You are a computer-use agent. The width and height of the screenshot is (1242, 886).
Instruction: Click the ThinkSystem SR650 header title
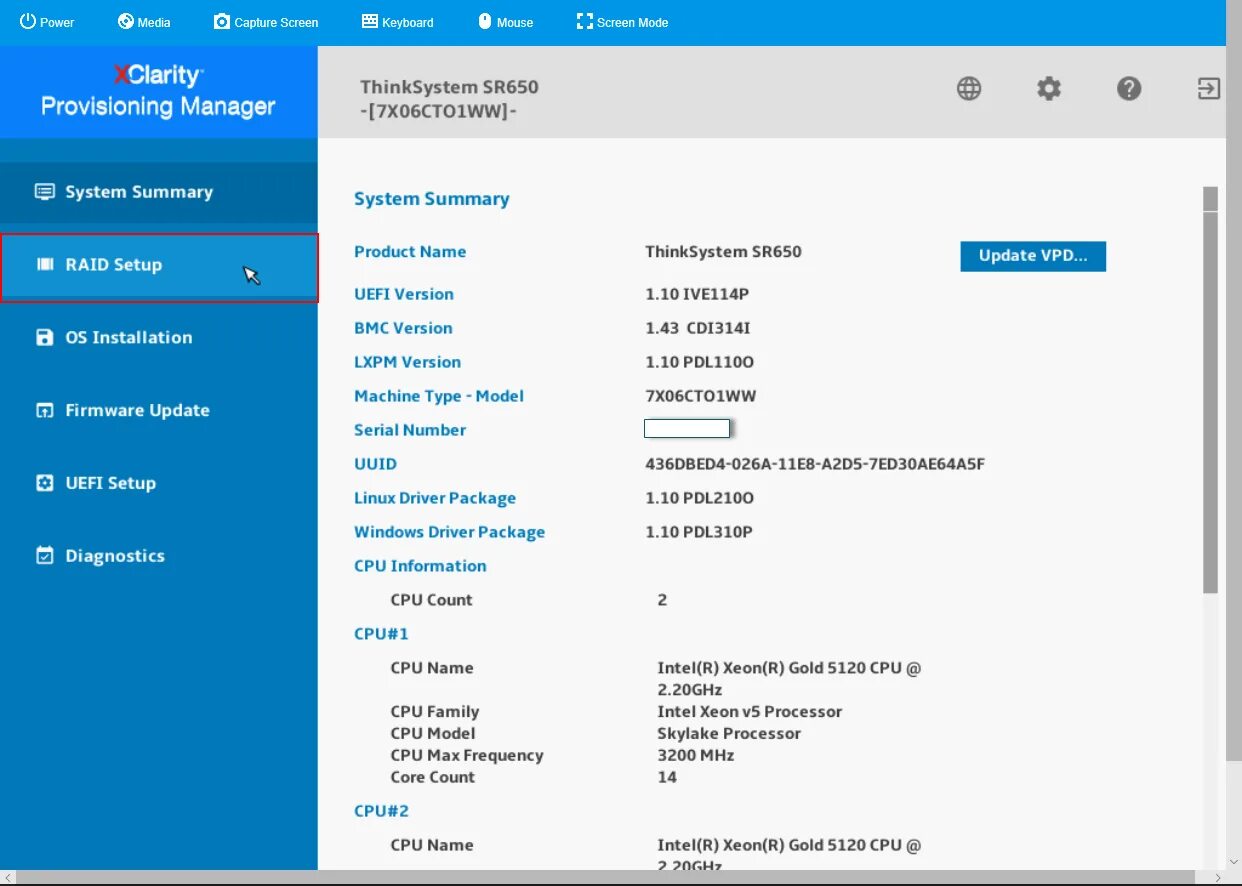coord(450,87)
